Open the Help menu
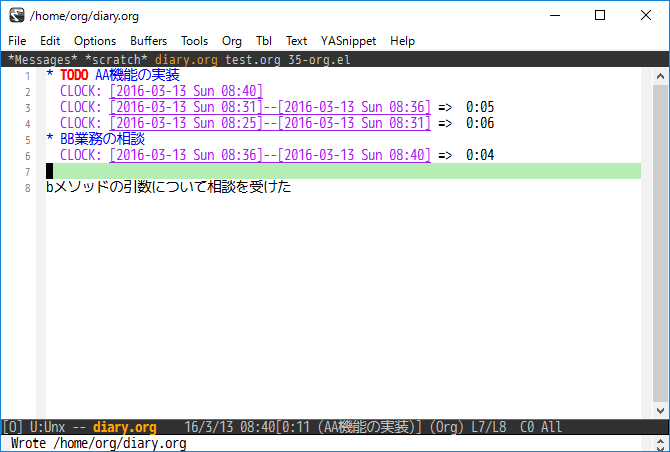 coord(402,41)
